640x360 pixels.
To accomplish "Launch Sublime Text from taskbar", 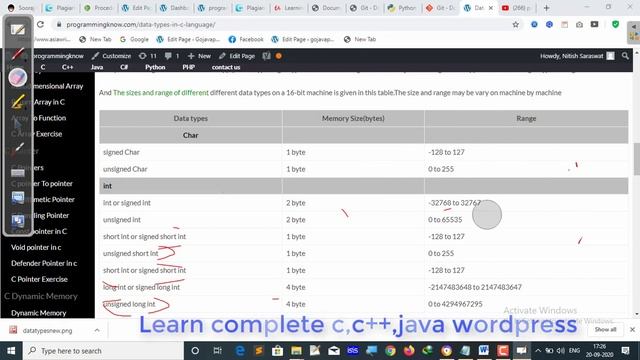I will [x=259, y=351].
